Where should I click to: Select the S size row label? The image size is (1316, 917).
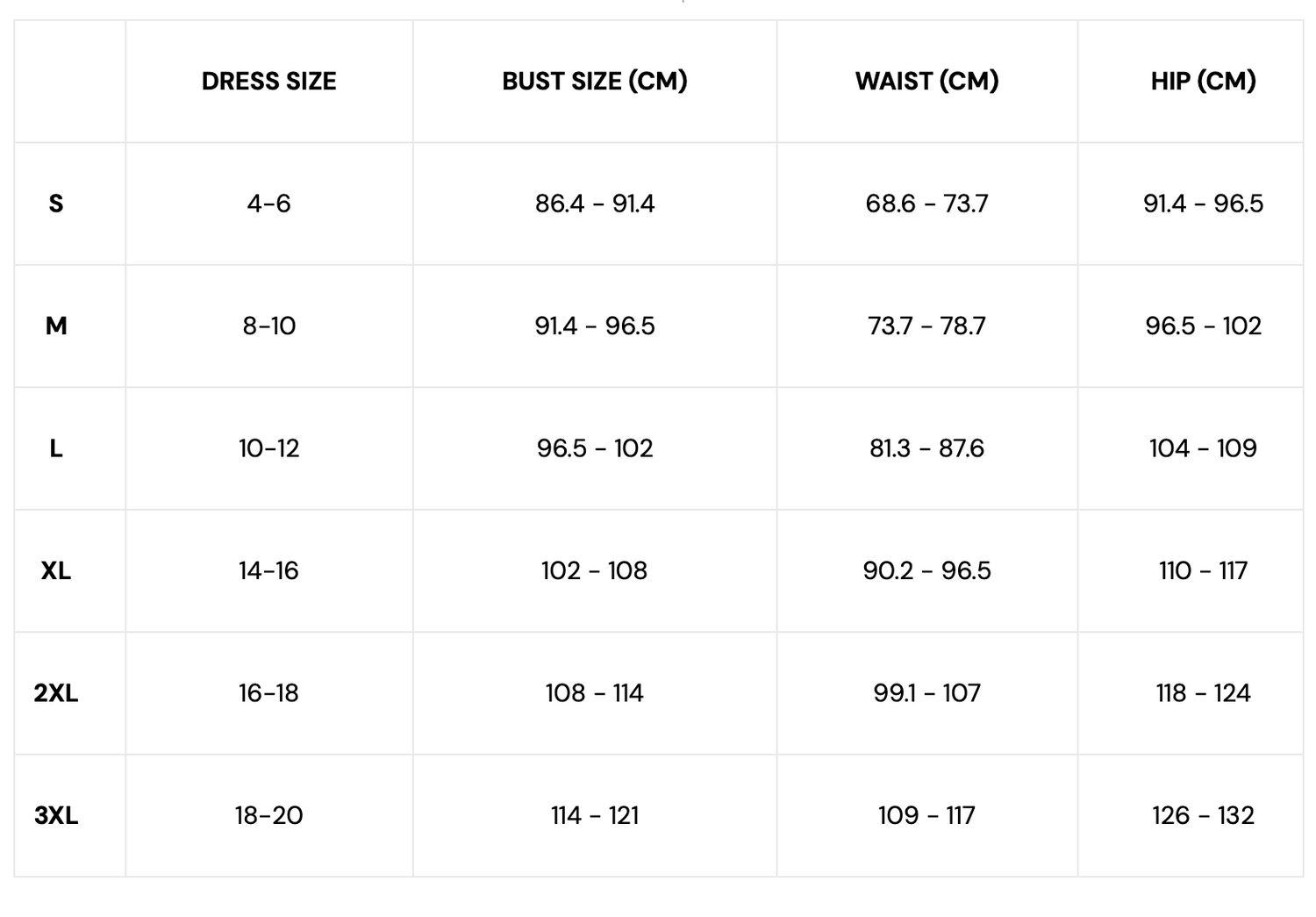point(56,204)
